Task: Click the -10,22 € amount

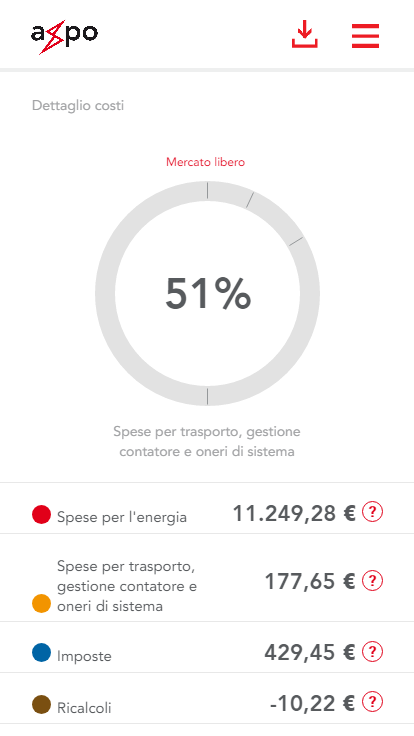Action: 313,703
